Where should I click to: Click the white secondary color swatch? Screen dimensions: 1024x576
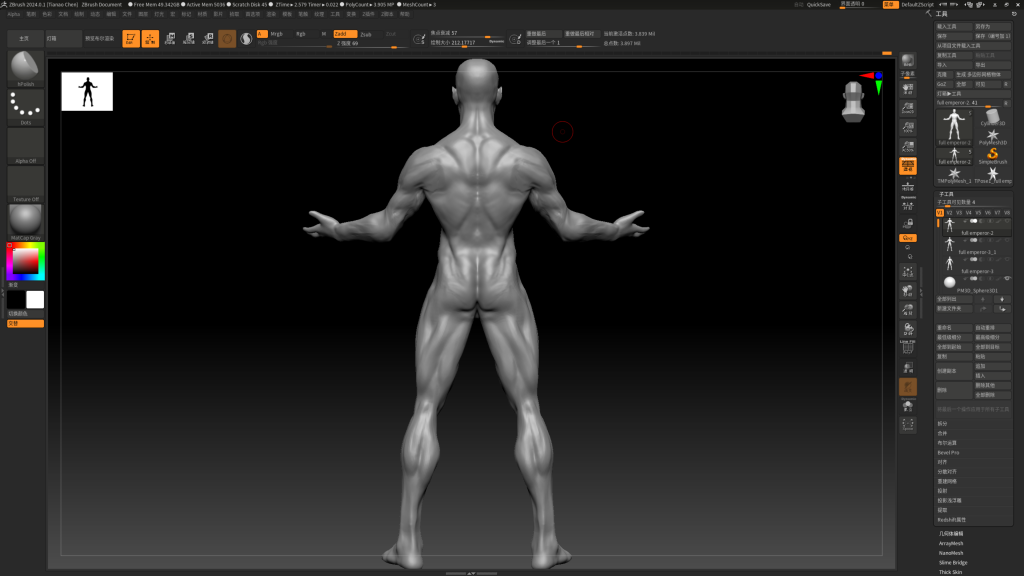click(35, 300)
